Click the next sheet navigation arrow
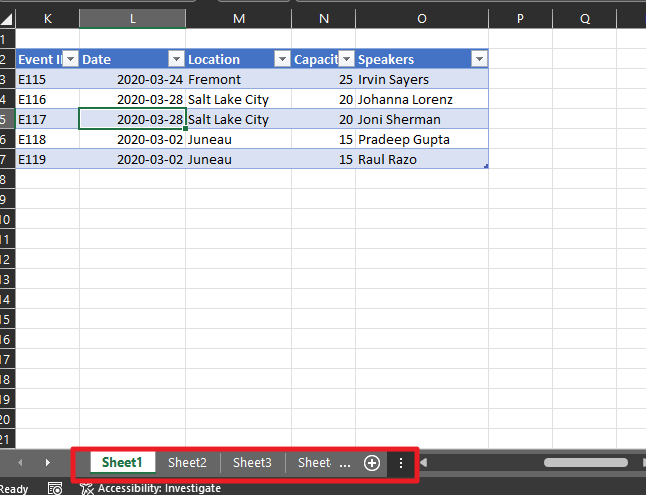 pyautogui.click(x=47, y=463)
